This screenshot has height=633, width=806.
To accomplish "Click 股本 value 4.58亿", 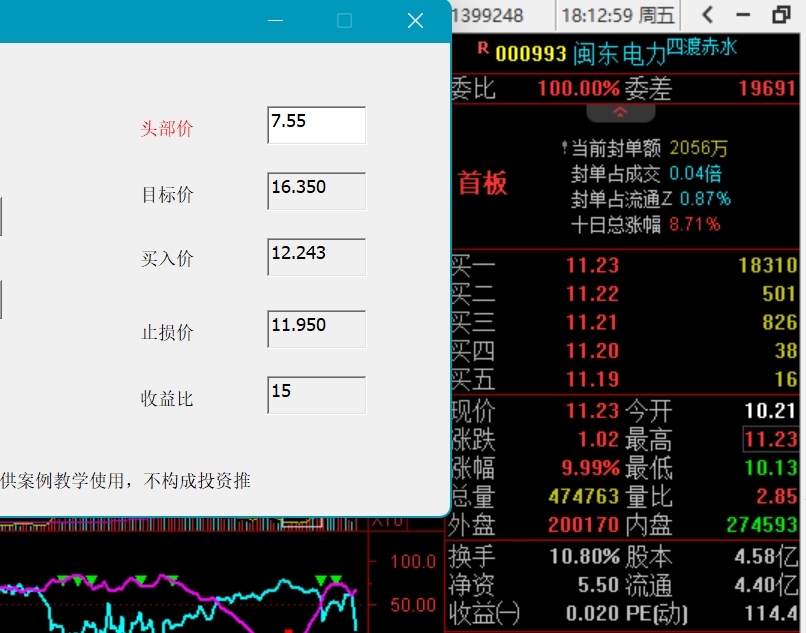I will click(766, 556).
